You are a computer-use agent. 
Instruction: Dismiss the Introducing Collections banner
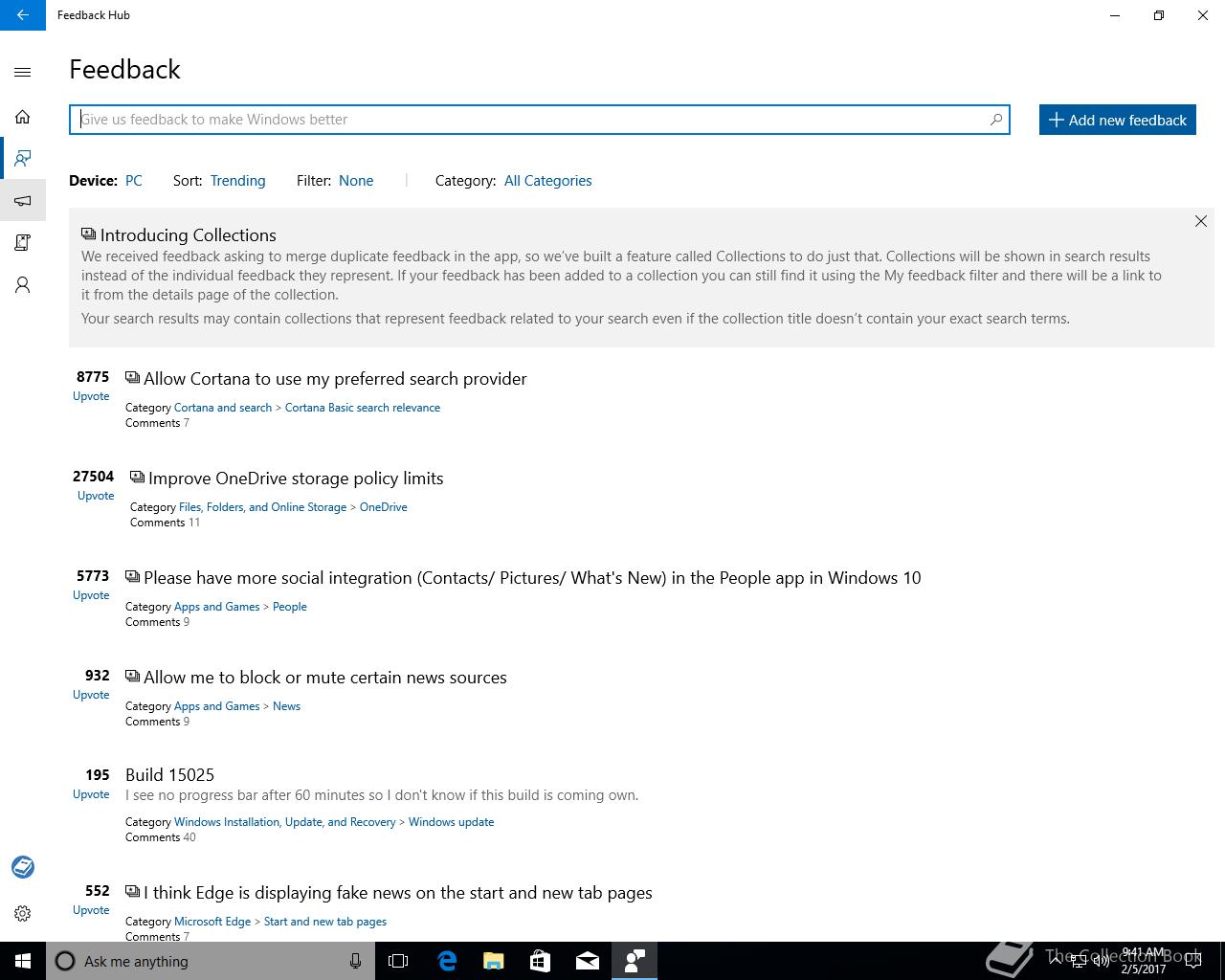(x=1200, y=221)
